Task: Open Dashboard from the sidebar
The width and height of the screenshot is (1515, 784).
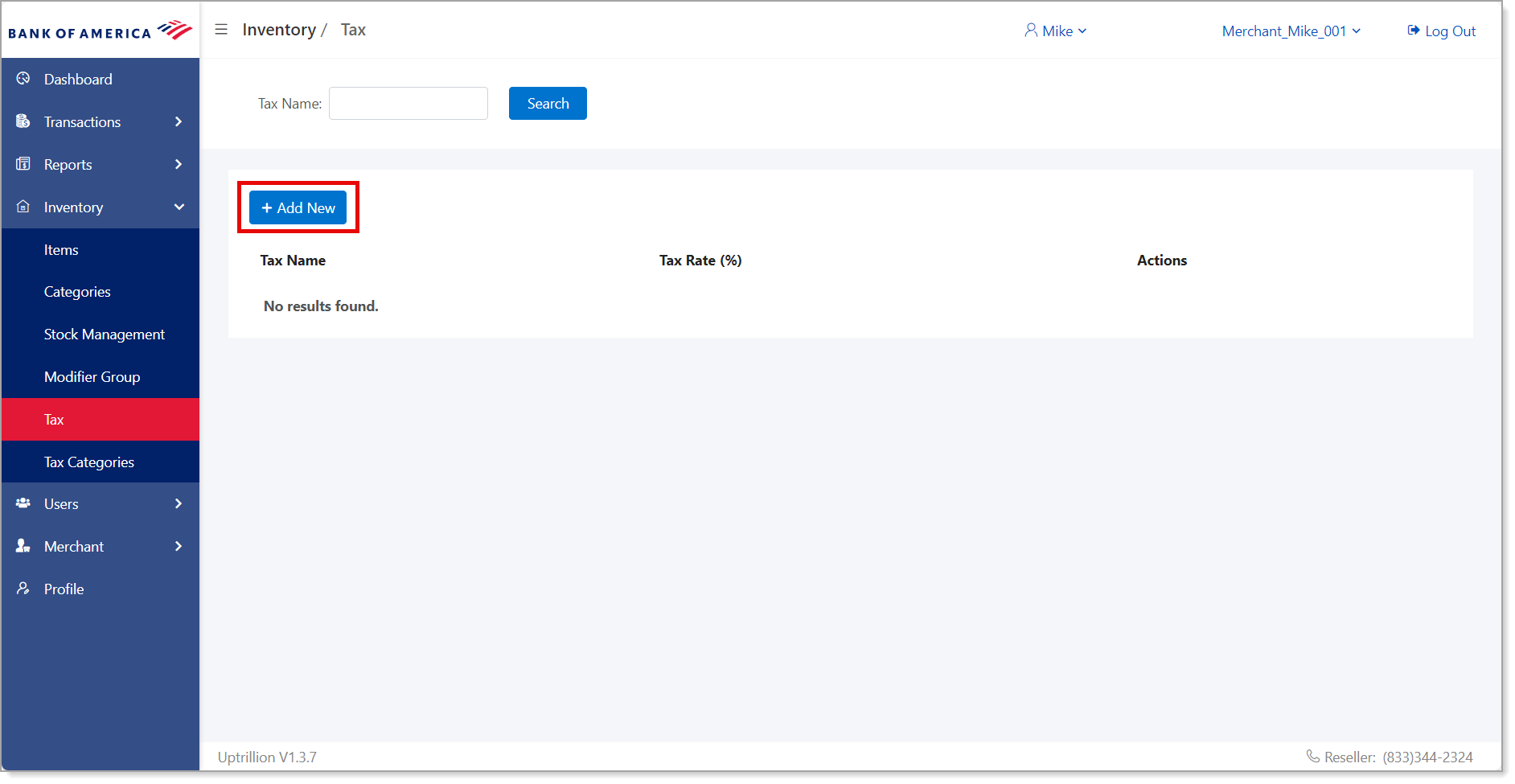Action: 101,79
